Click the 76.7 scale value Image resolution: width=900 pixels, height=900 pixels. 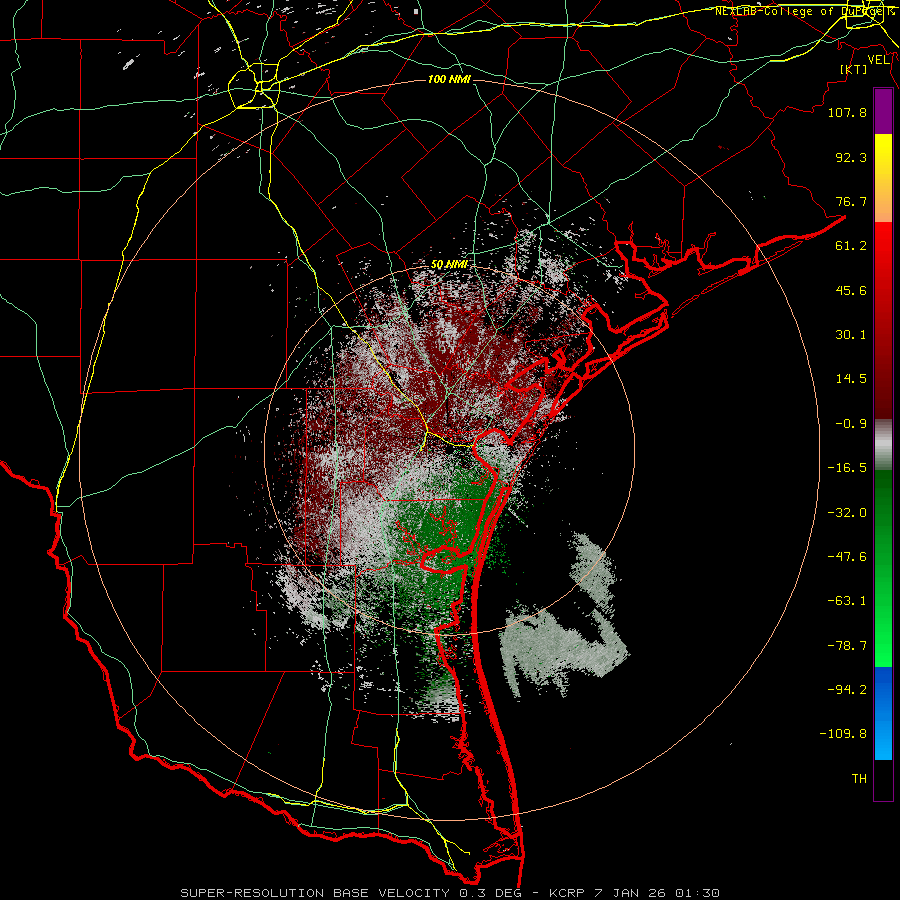tap(851, 201)
